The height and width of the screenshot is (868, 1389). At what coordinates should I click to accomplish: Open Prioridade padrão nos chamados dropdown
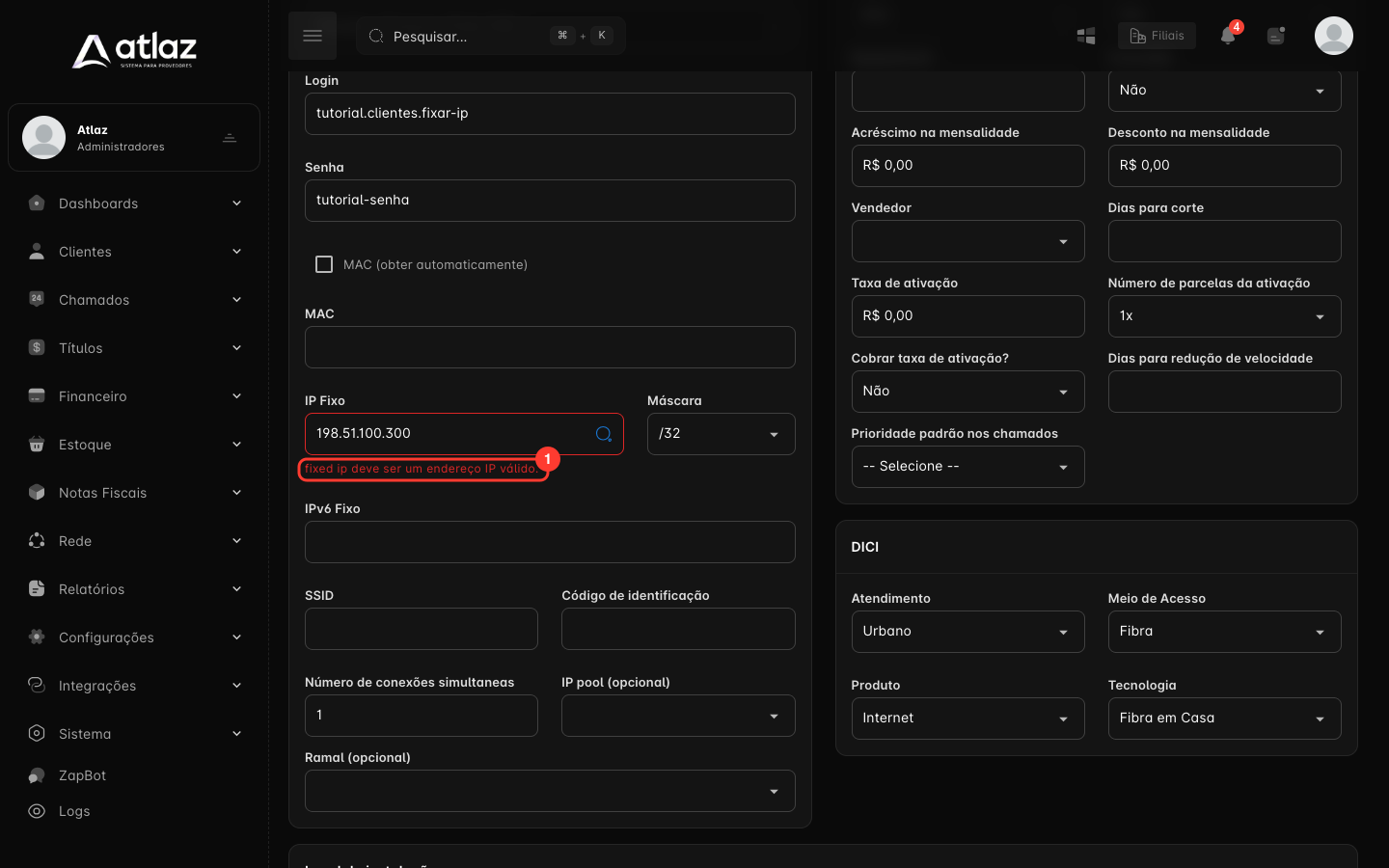click(967, 467)
